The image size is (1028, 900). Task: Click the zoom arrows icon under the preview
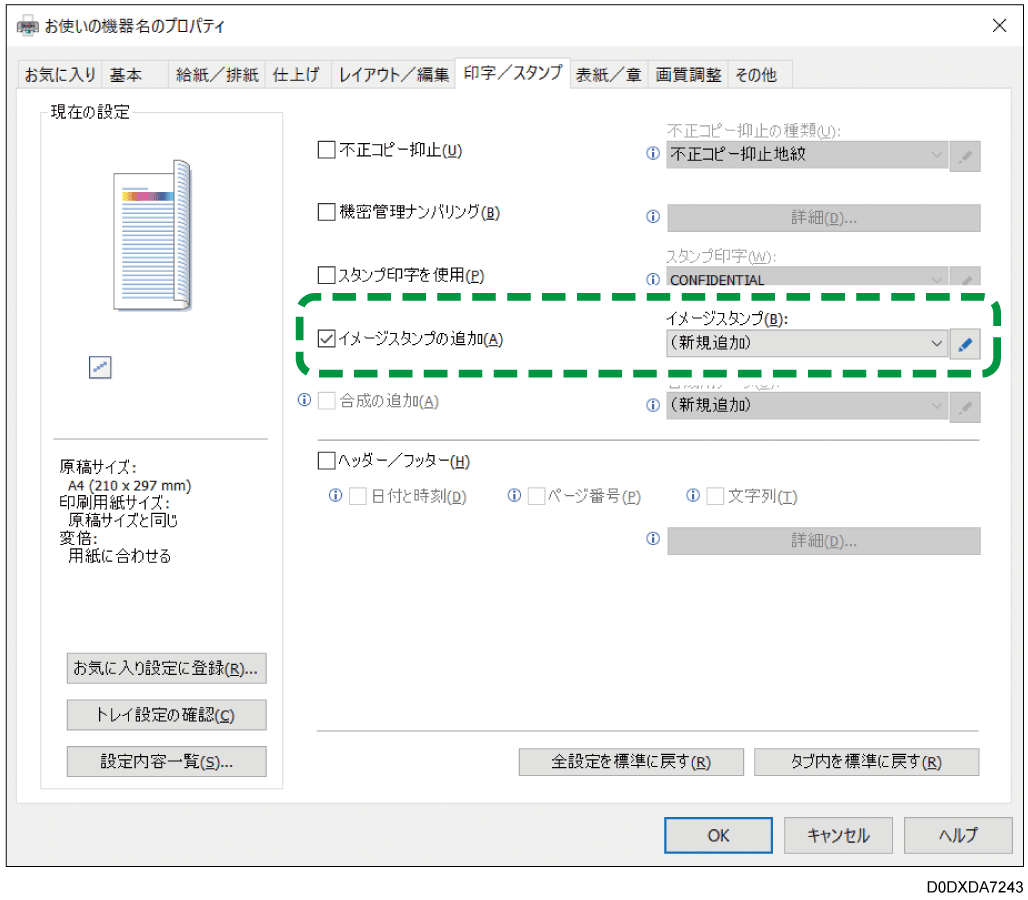[99, 368]
